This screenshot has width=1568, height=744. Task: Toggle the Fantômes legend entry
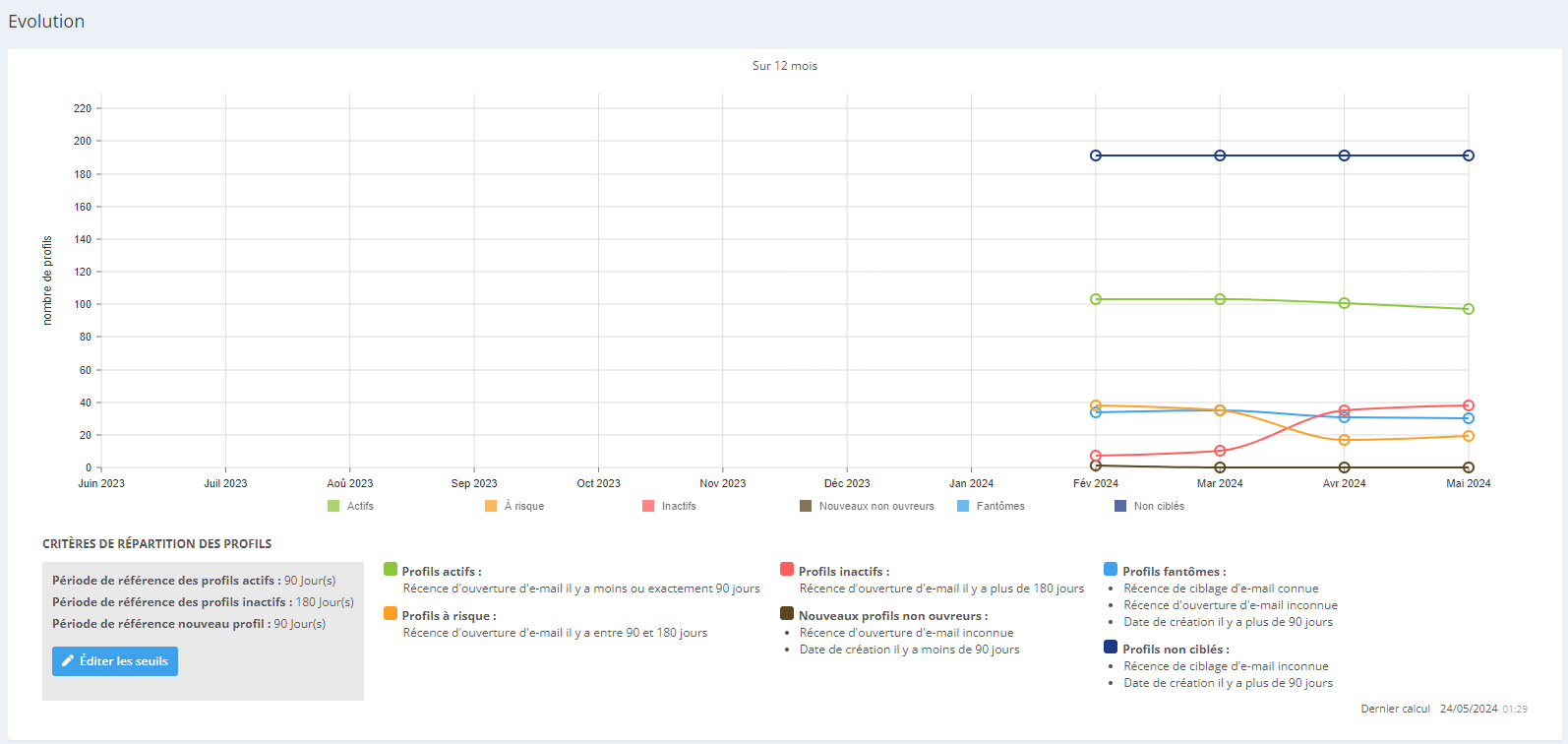[x=991, y=506]
